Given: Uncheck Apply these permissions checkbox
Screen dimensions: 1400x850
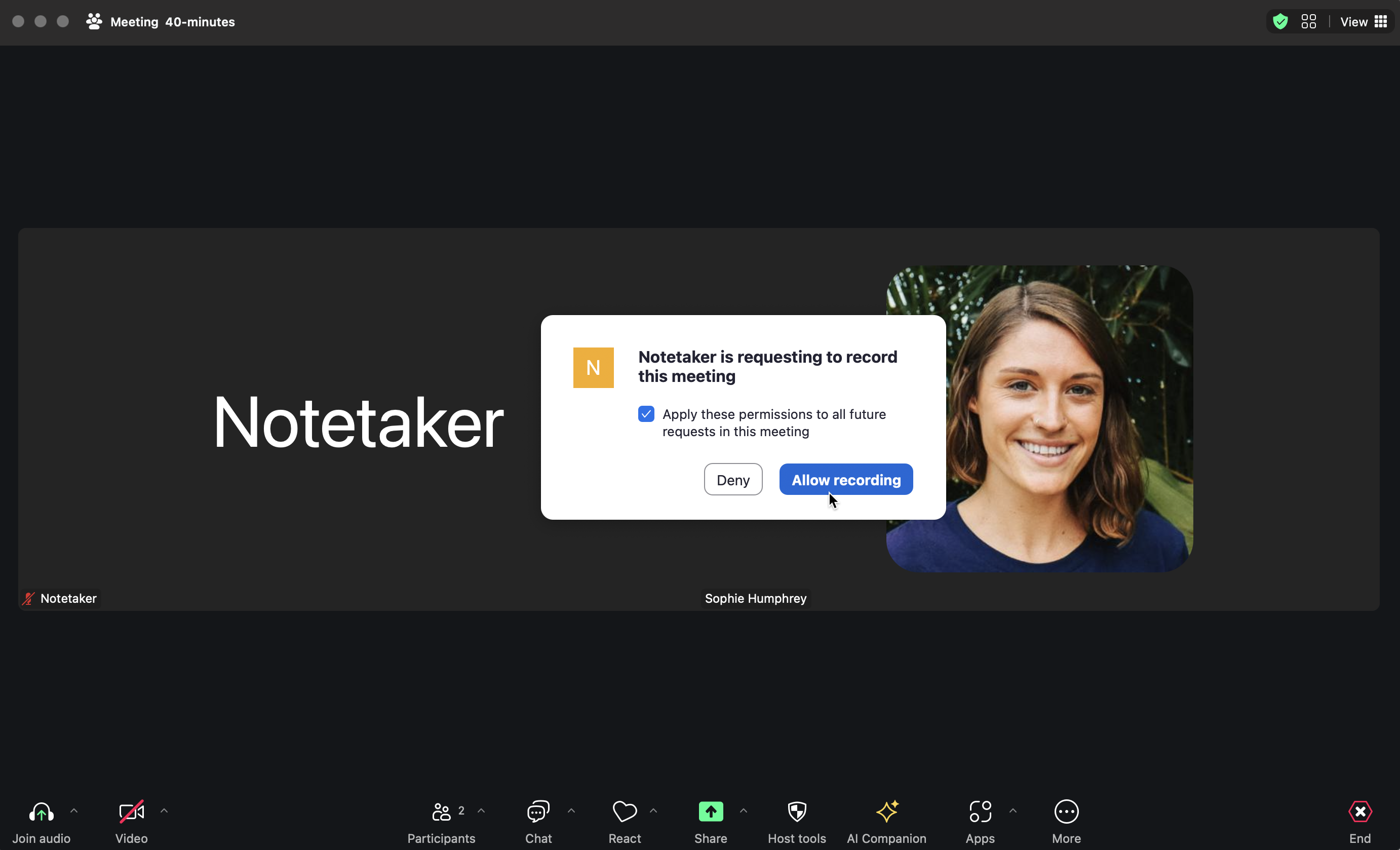Looking at the screenshot, I should (646, 414).
